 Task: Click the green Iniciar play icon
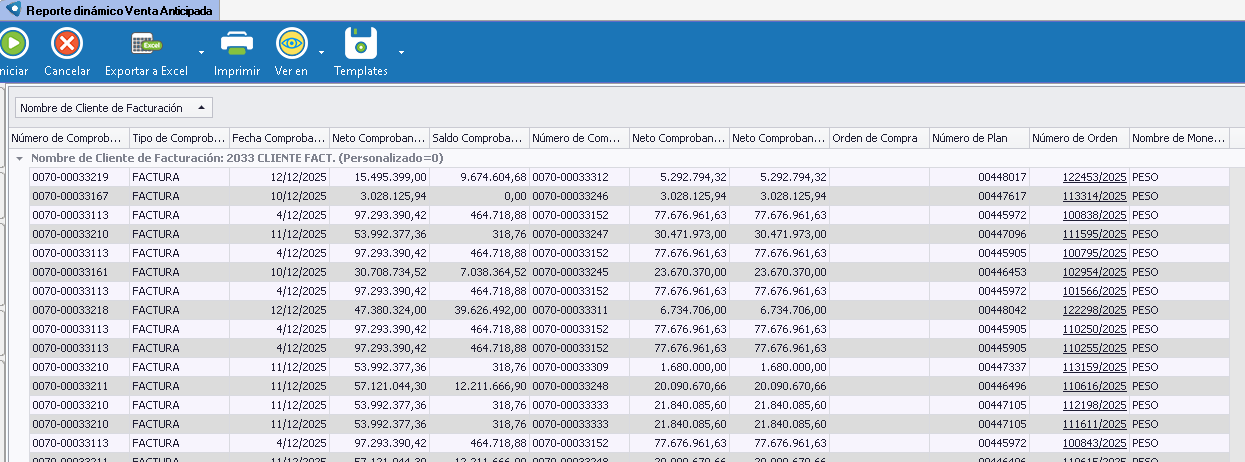(13, 44)
